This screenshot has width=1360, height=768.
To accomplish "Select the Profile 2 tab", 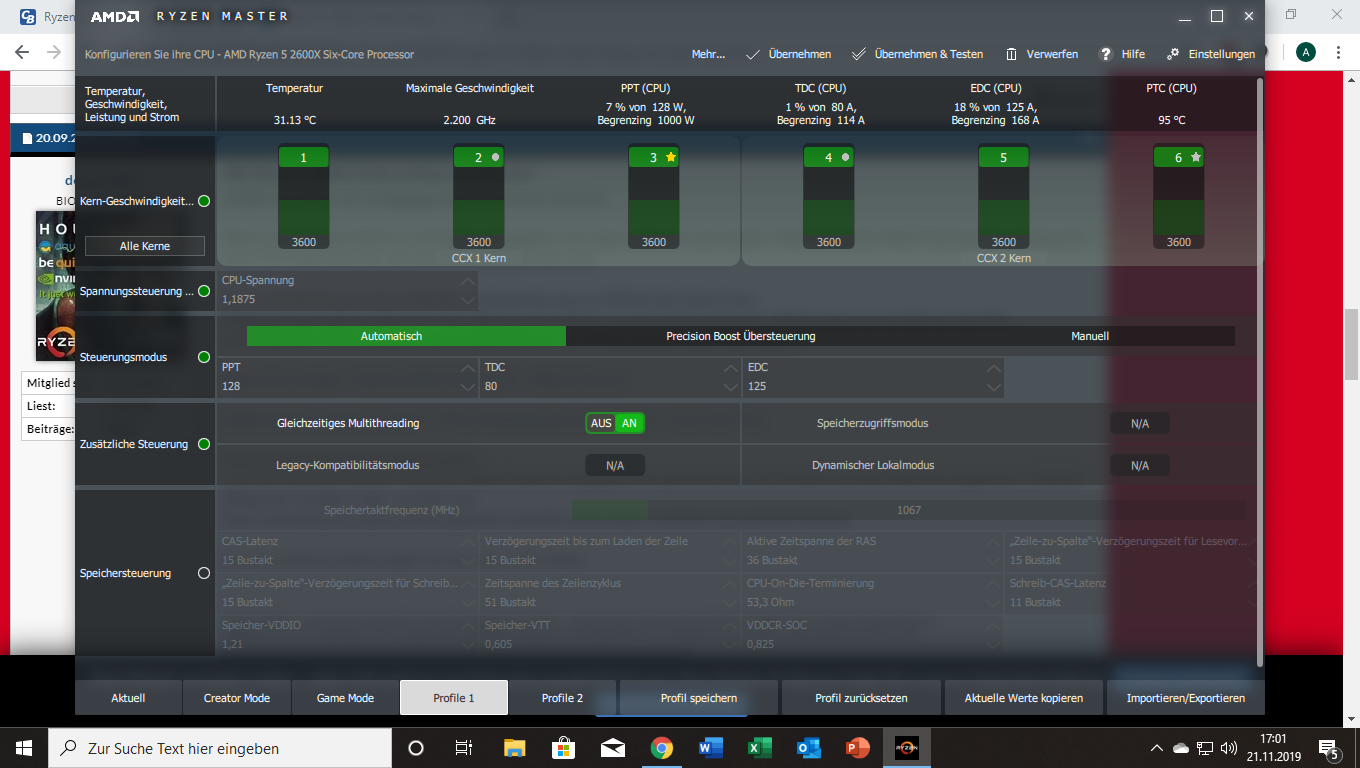I will click(562, 698).
